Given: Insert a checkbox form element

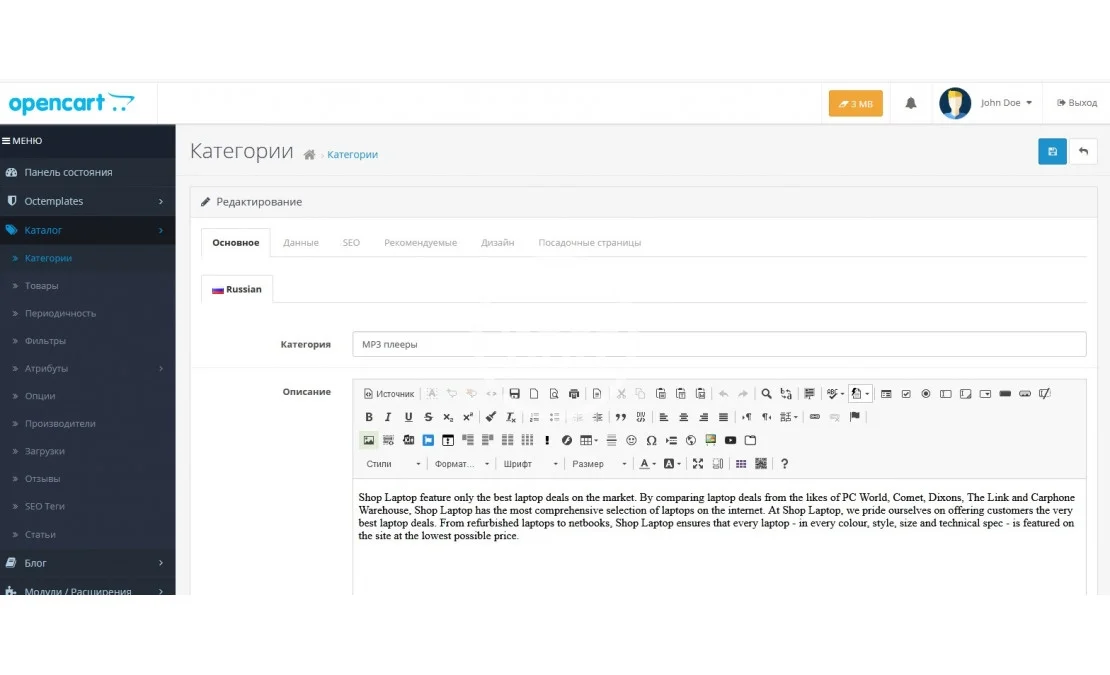Looking at the screenshot, I should 906,394.
